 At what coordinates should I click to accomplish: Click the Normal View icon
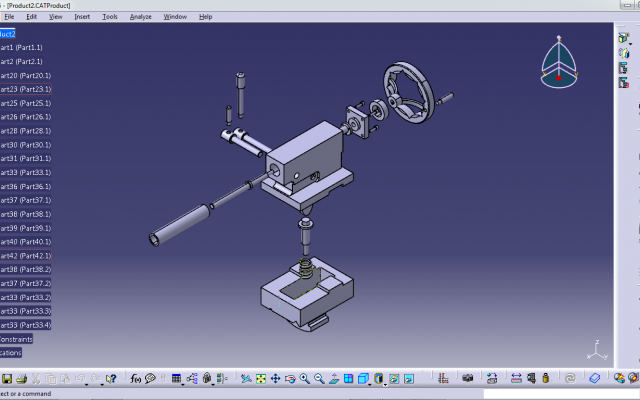pos(334,379)
